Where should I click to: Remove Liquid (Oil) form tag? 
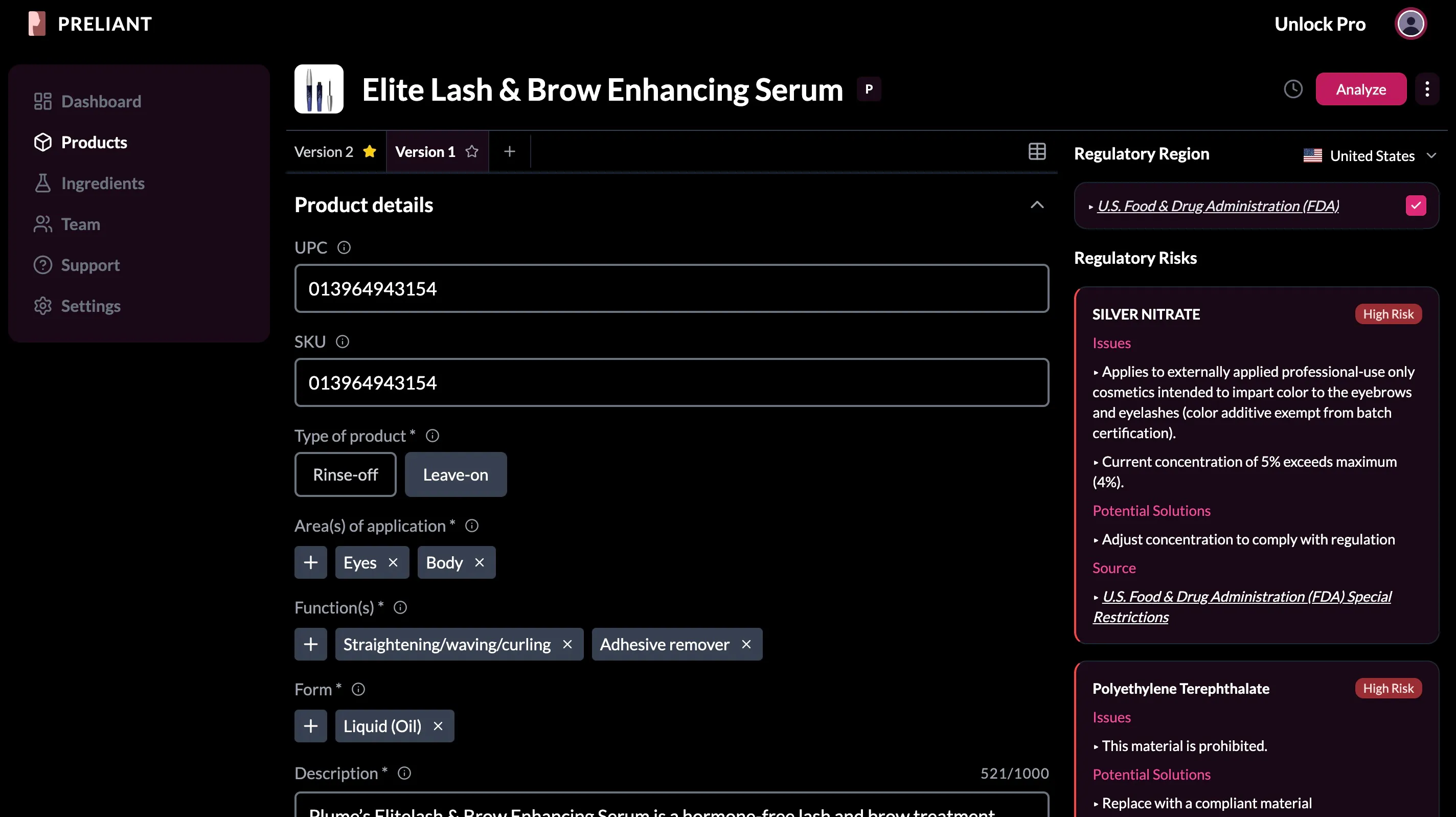click(x=438, y=726)
